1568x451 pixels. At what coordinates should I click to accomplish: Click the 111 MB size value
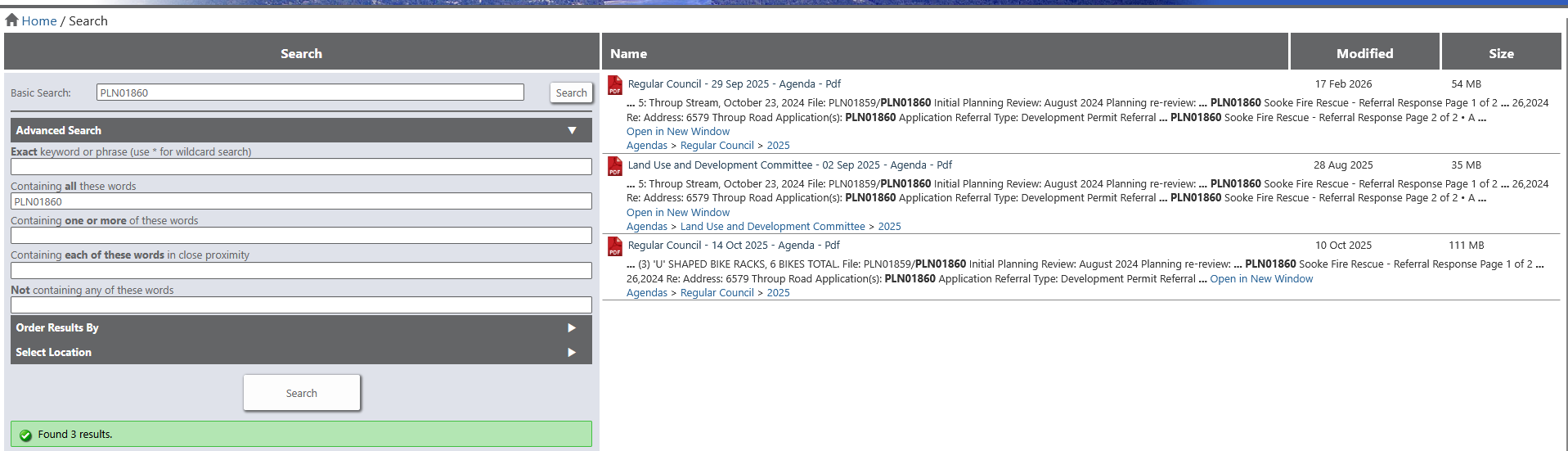(x=1466, y=245)
